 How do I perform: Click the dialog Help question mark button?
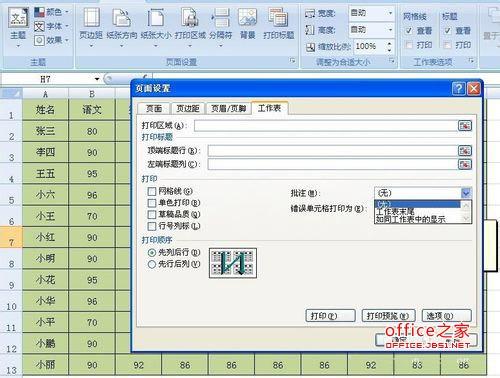pos(458,88)
